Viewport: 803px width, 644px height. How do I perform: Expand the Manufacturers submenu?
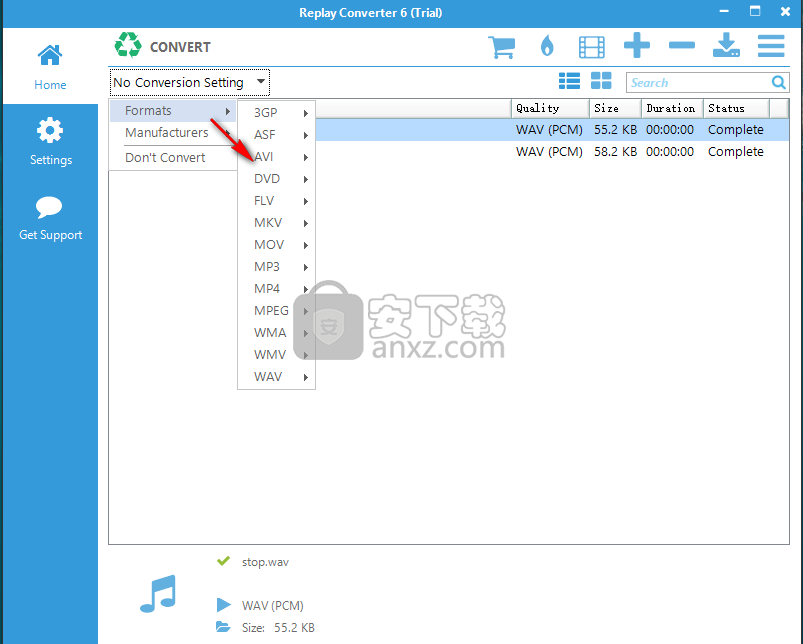pos(173,133)
